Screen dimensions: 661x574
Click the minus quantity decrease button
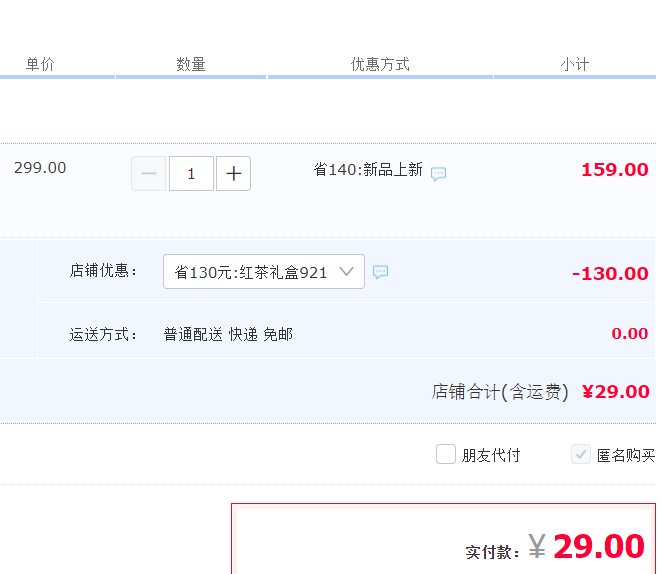148,174
